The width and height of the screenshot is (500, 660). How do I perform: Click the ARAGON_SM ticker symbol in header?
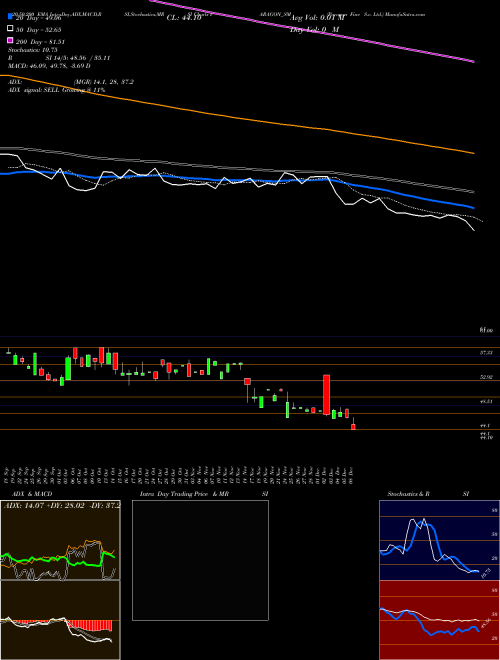[x=275, y=14]
